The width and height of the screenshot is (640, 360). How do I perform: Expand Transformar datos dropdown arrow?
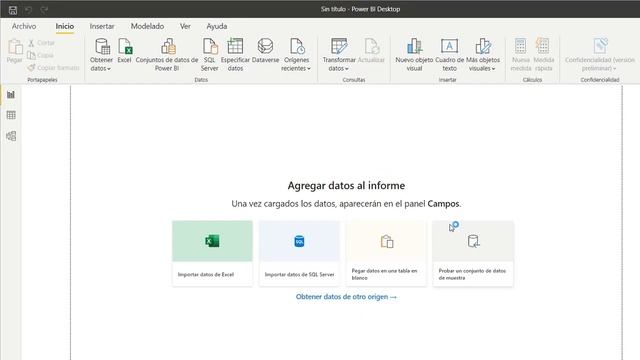347,69
